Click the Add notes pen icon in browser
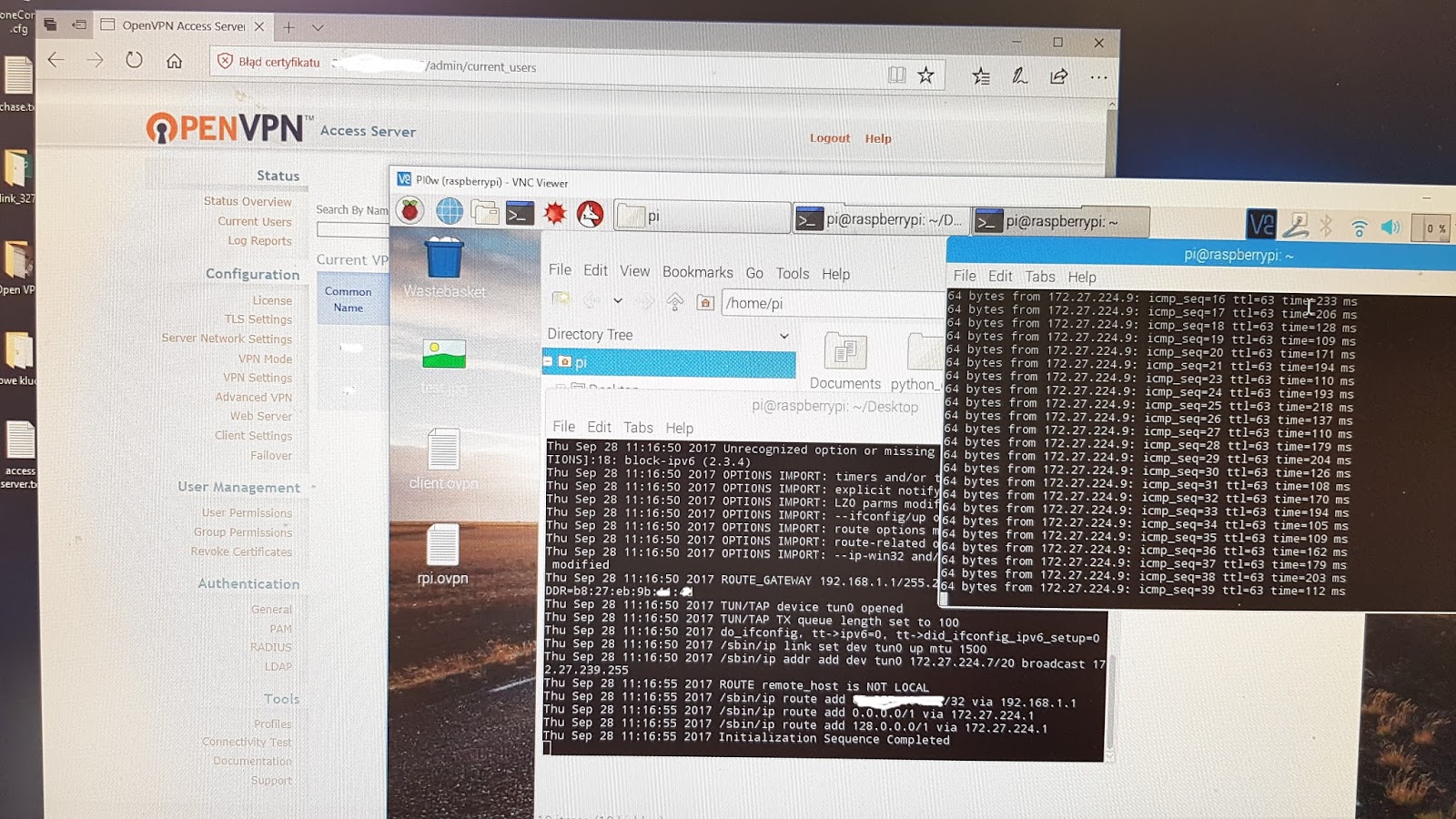The height and width of the screenshot is (819, 1456). (1019, 76)
